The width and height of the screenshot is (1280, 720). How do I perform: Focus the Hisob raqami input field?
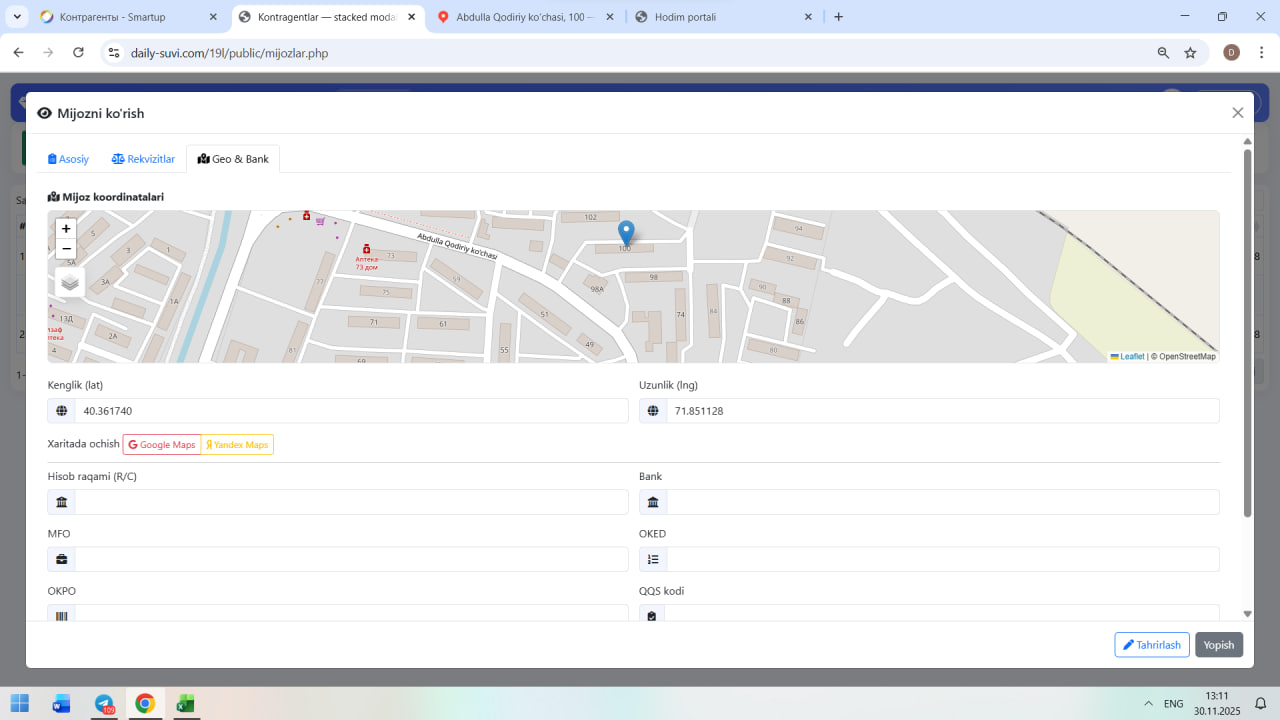tap(350, 502)
